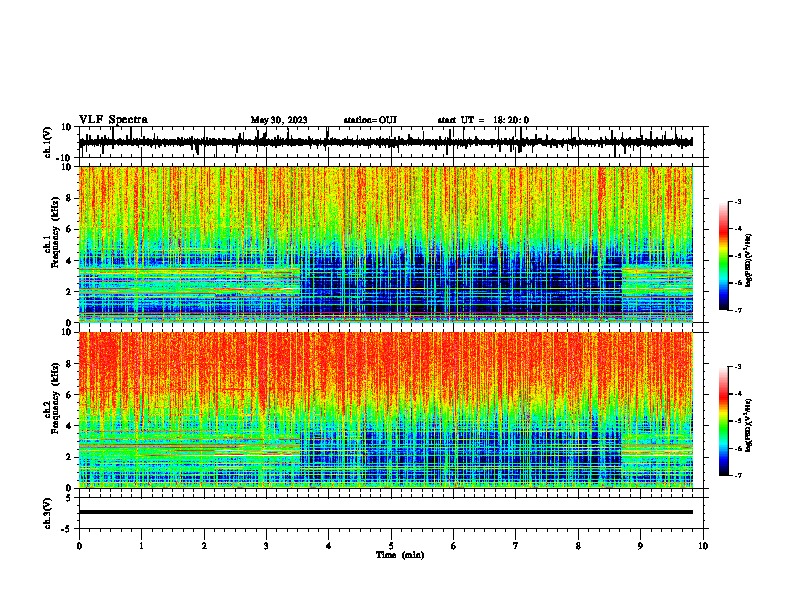Click the "VLF Spectra" plot title
Screen dimensions: 792x612
point(113,120)
